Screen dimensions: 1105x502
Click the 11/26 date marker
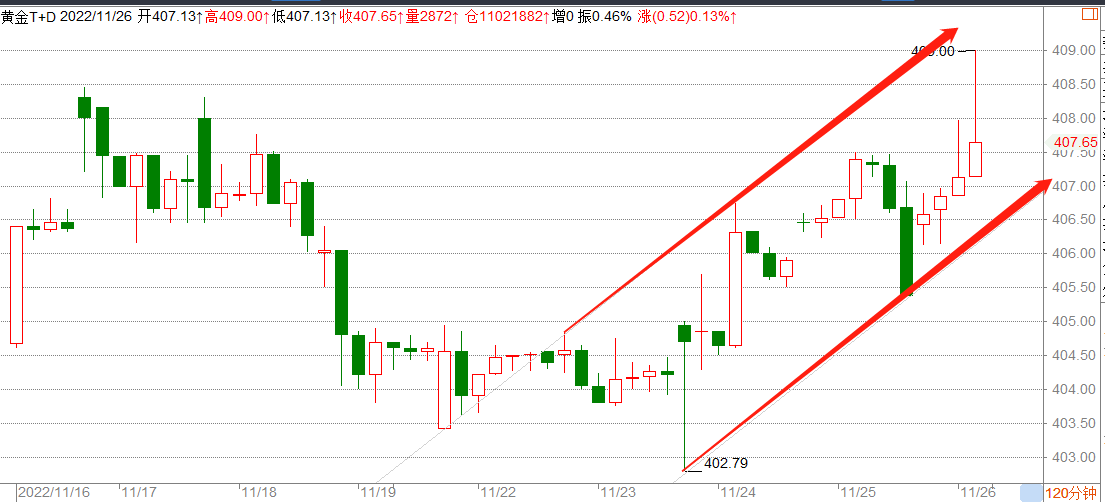tap(976, 491)
